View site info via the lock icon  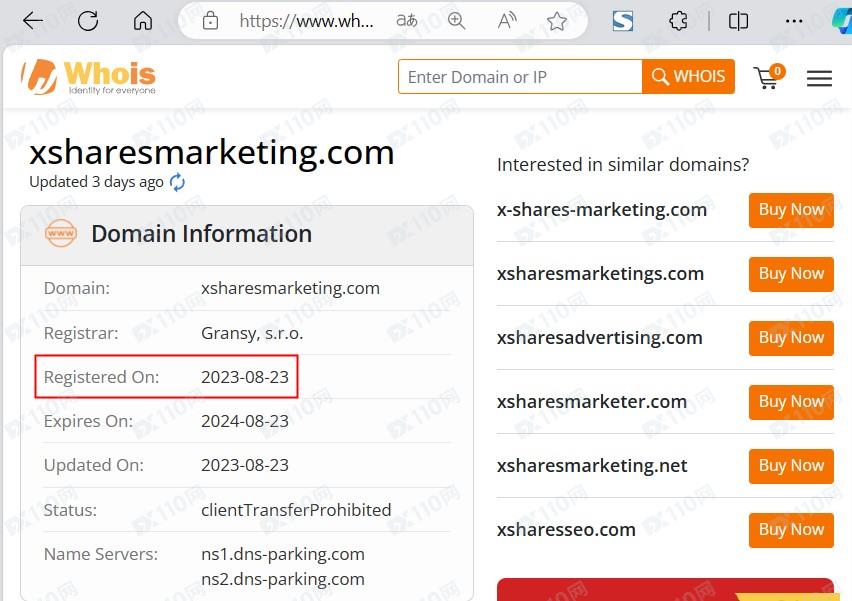coord(210,21)
